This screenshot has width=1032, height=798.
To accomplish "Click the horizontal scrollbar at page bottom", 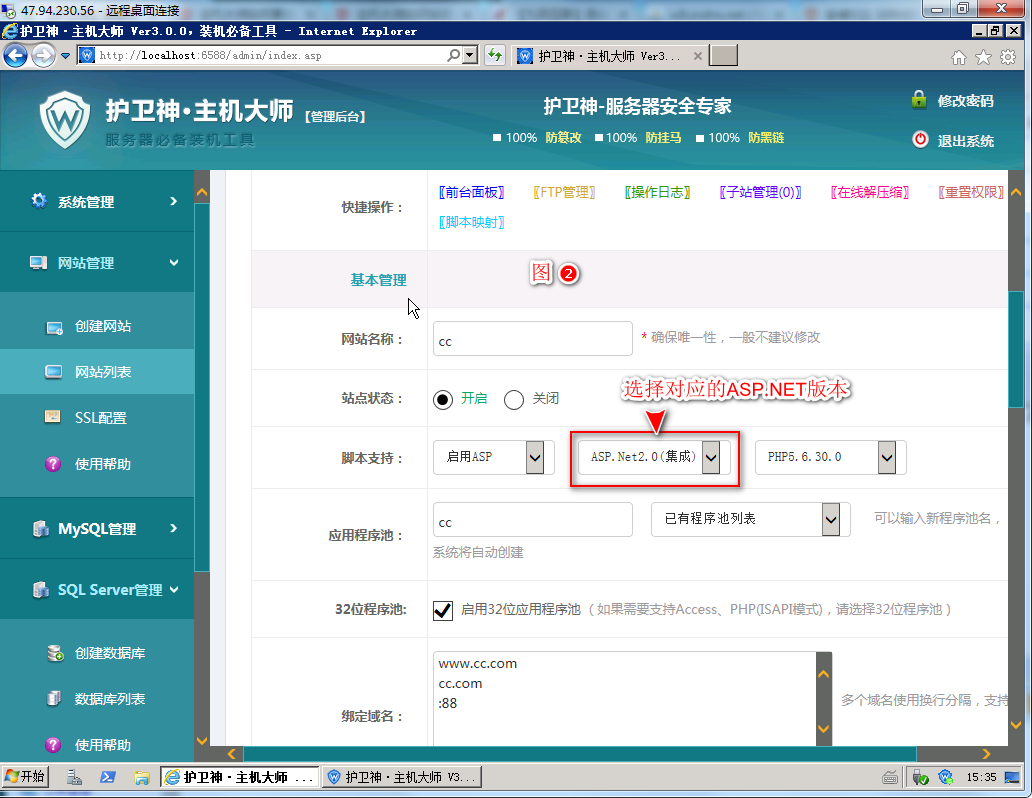I will [580, 754].
